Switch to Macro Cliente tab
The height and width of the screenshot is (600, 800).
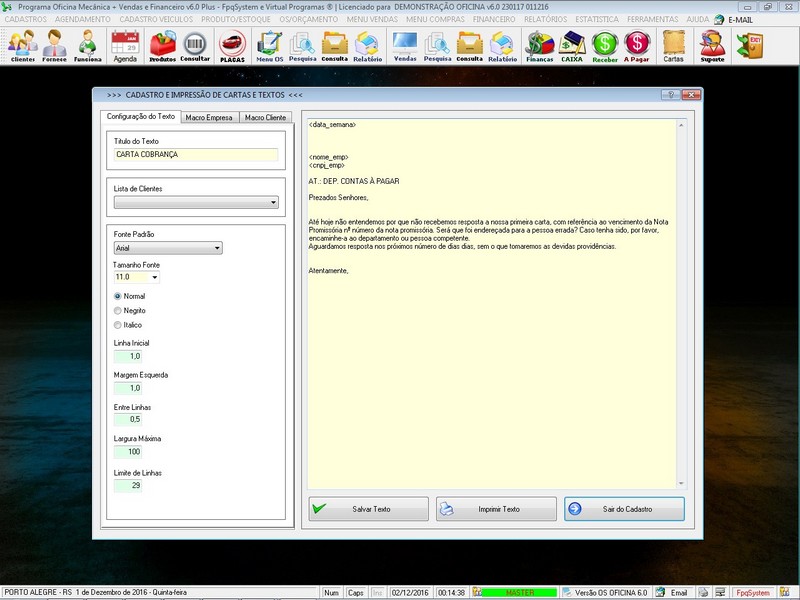pyautogui.click(x=265, y=117)
